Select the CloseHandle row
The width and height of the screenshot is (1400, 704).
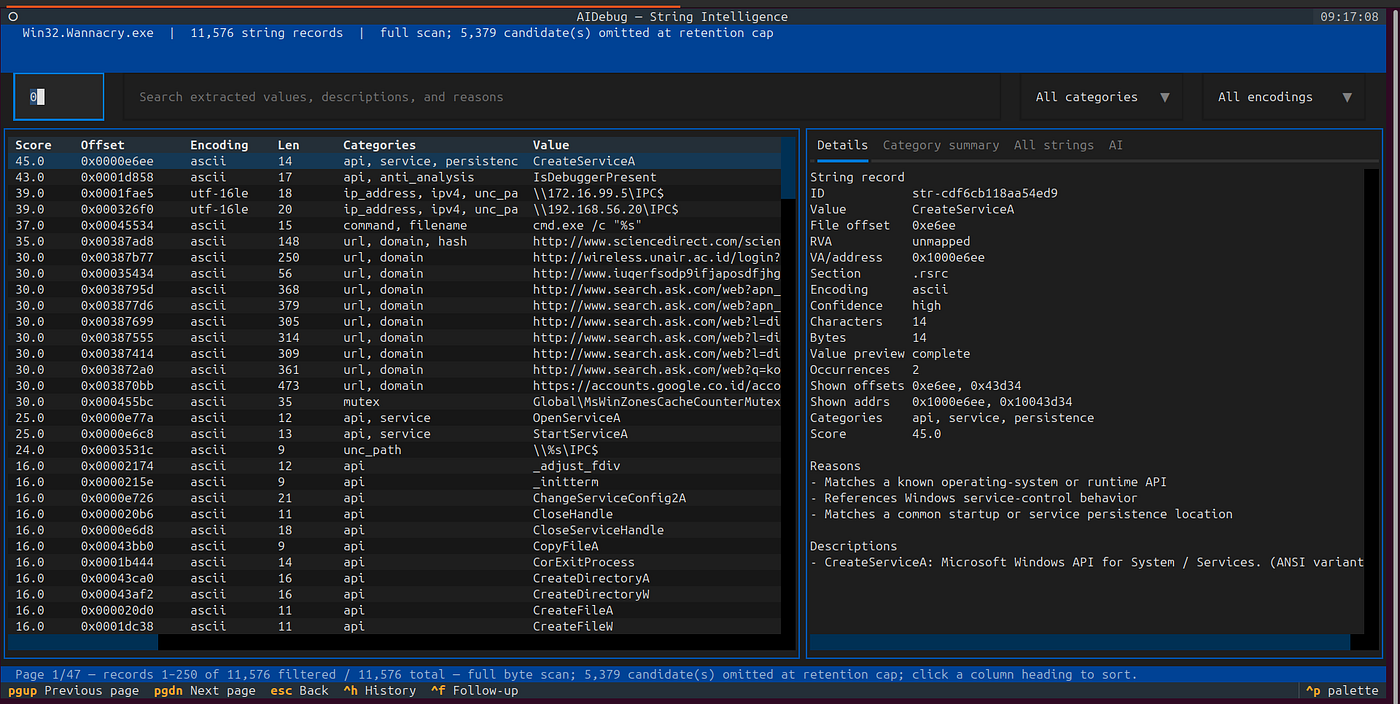click(395, 514)
